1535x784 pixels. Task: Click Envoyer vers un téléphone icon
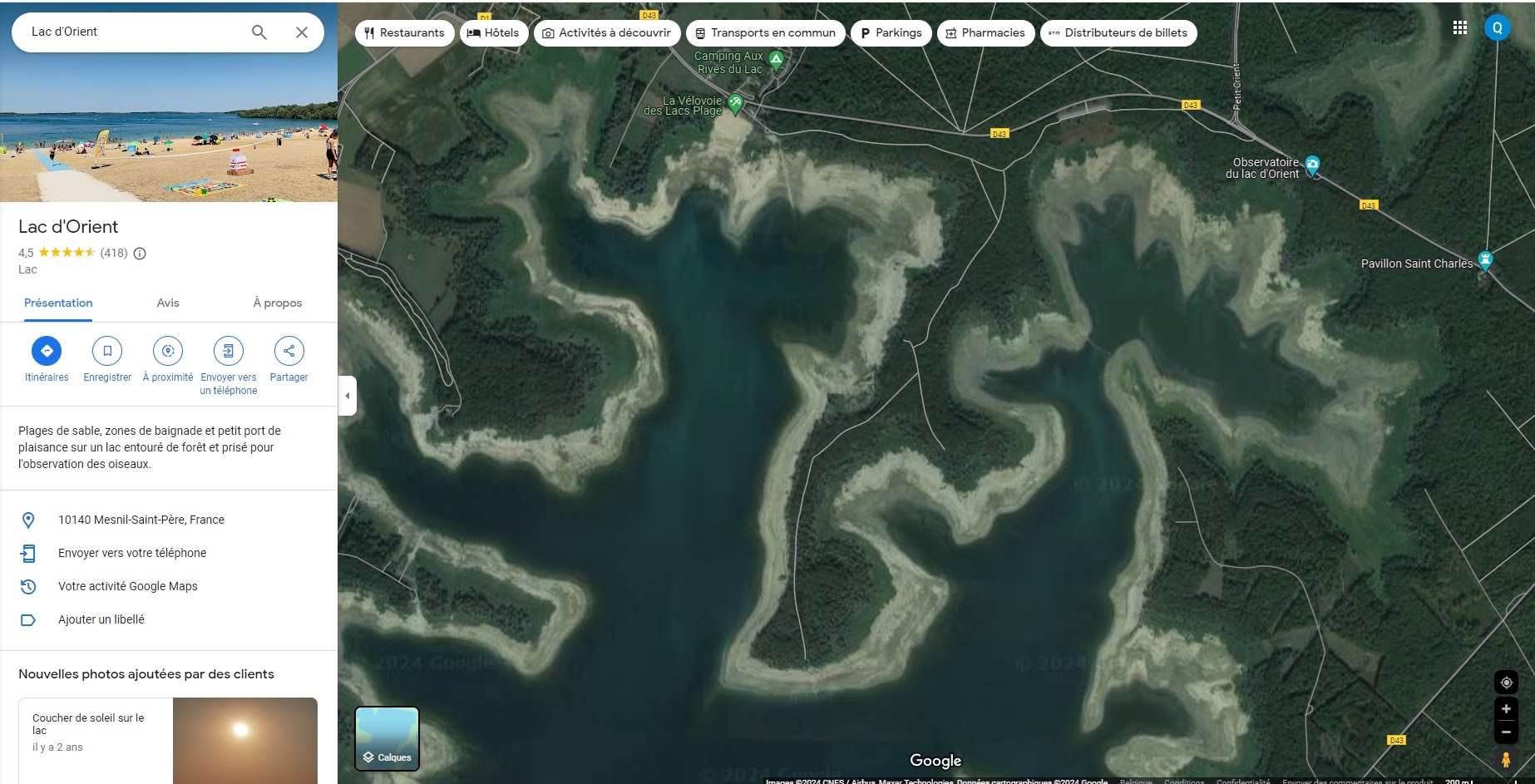[x=229, y=351]
